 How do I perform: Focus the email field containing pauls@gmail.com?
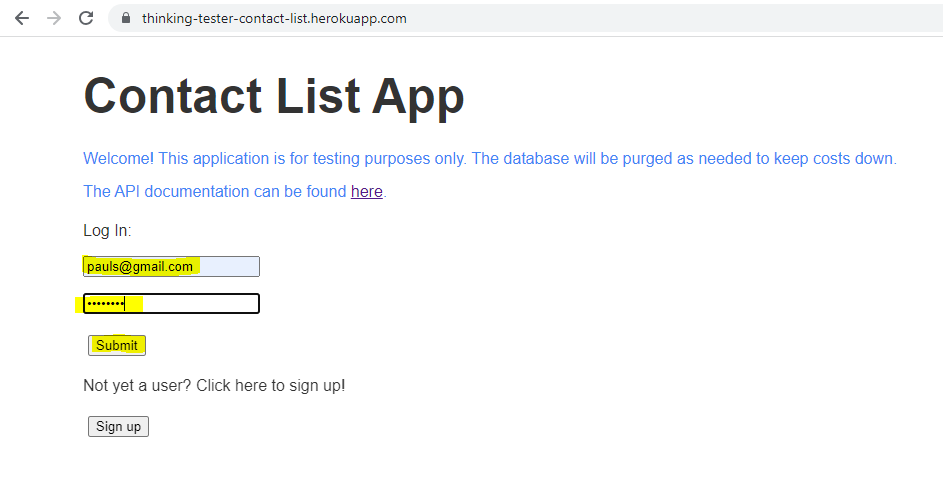(171, 266)
